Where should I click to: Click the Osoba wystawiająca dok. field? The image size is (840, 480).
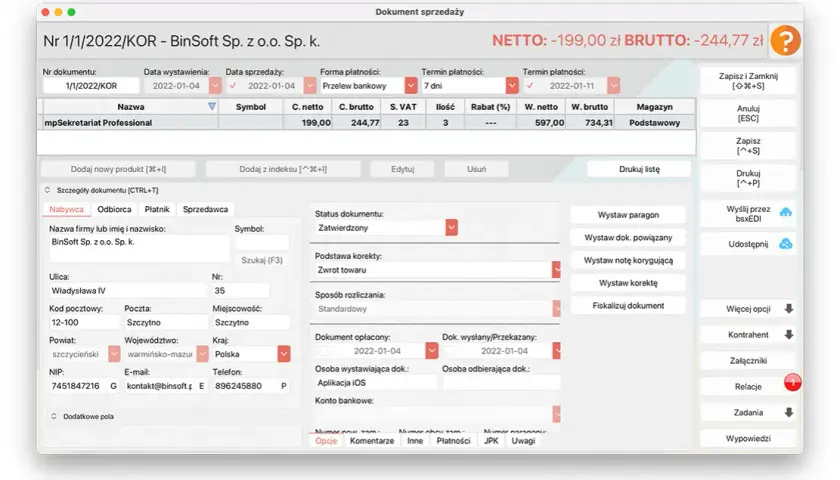[376, 382]
